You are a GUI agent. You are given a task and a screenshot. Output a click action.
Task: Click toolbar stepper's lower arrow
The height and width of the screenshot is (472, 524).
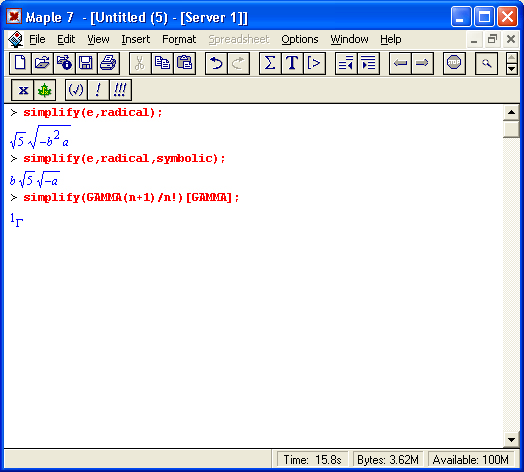click(x=511, y=69)
